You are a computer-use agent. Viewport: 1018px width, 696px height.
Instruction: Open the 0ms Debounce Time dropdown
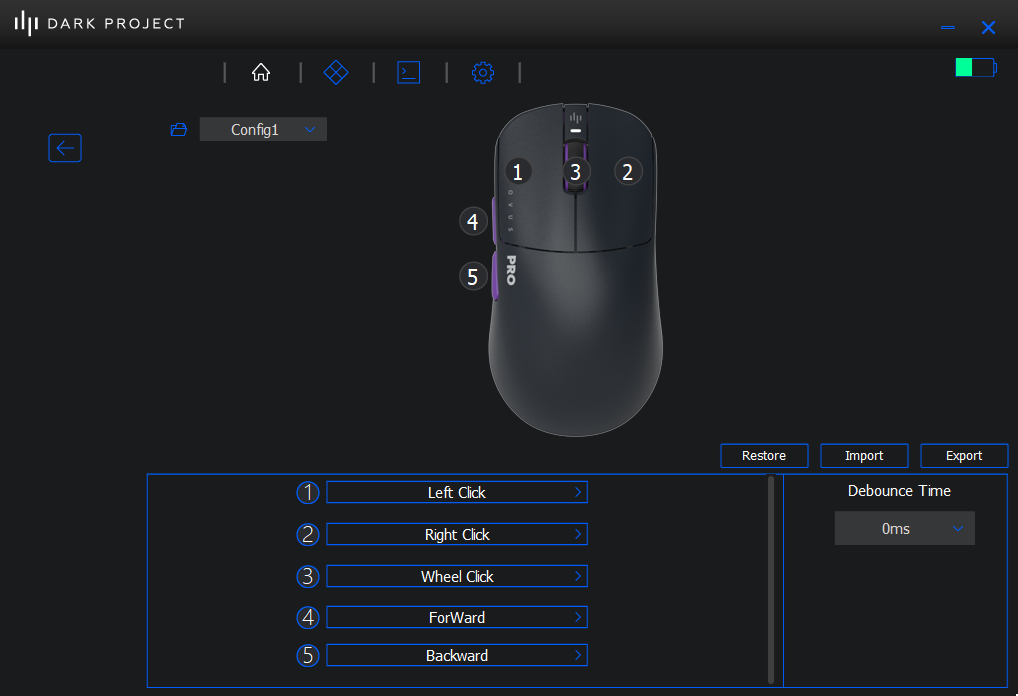[x=904, y=528]
